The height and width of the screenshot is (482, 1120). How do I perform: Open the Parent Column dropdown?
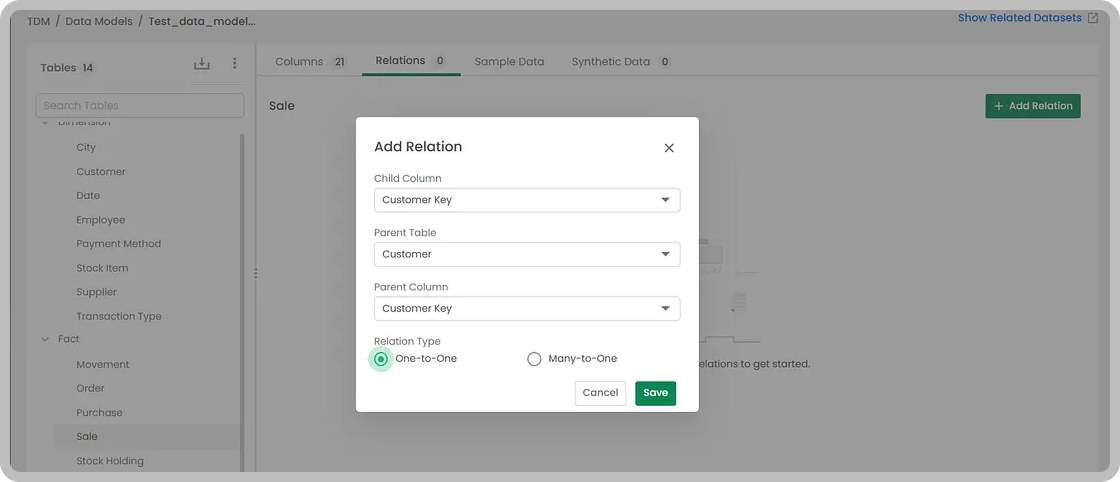527,308
